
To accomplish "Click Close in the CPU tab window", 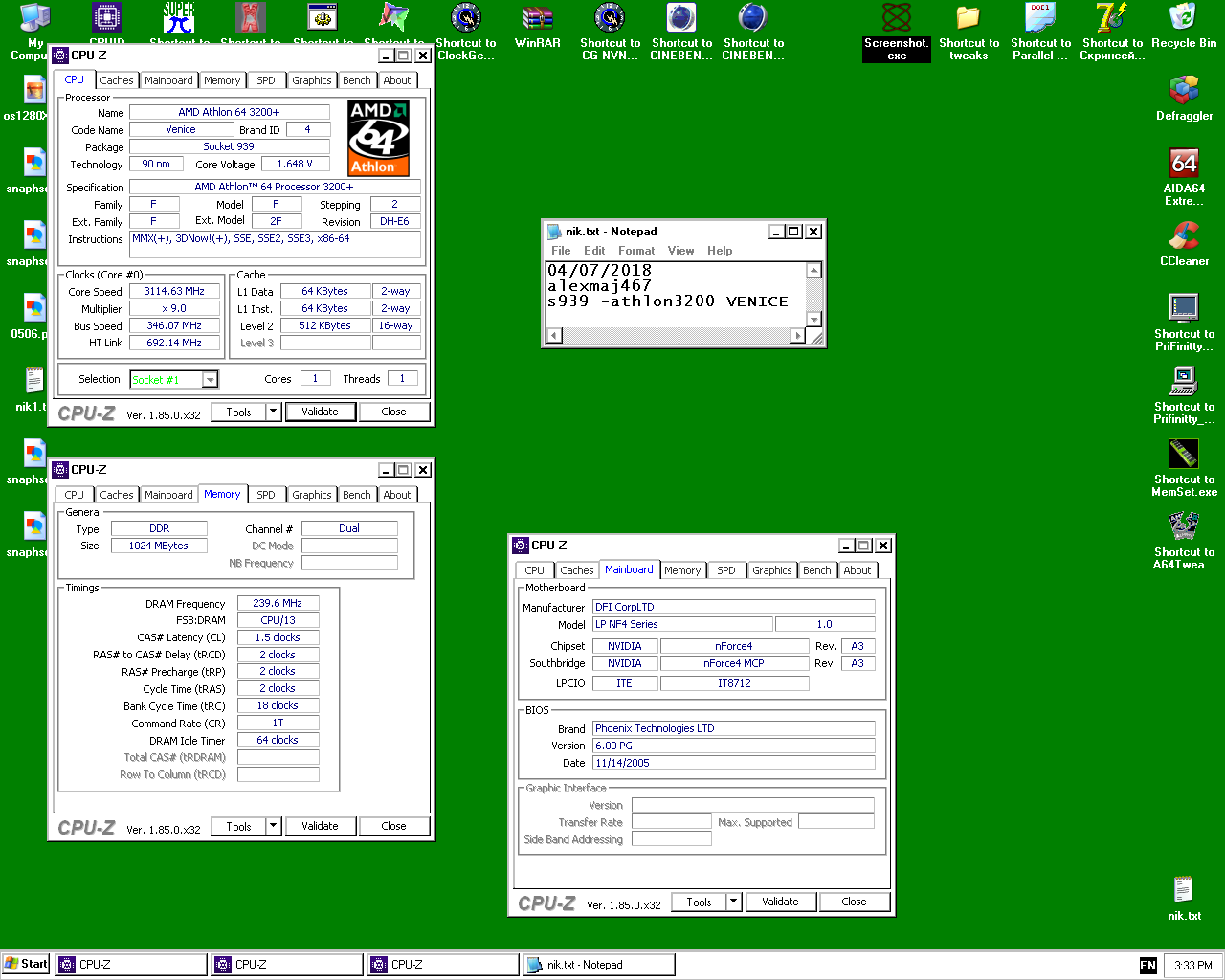I will pyautogui.click(x=393, y=412).
